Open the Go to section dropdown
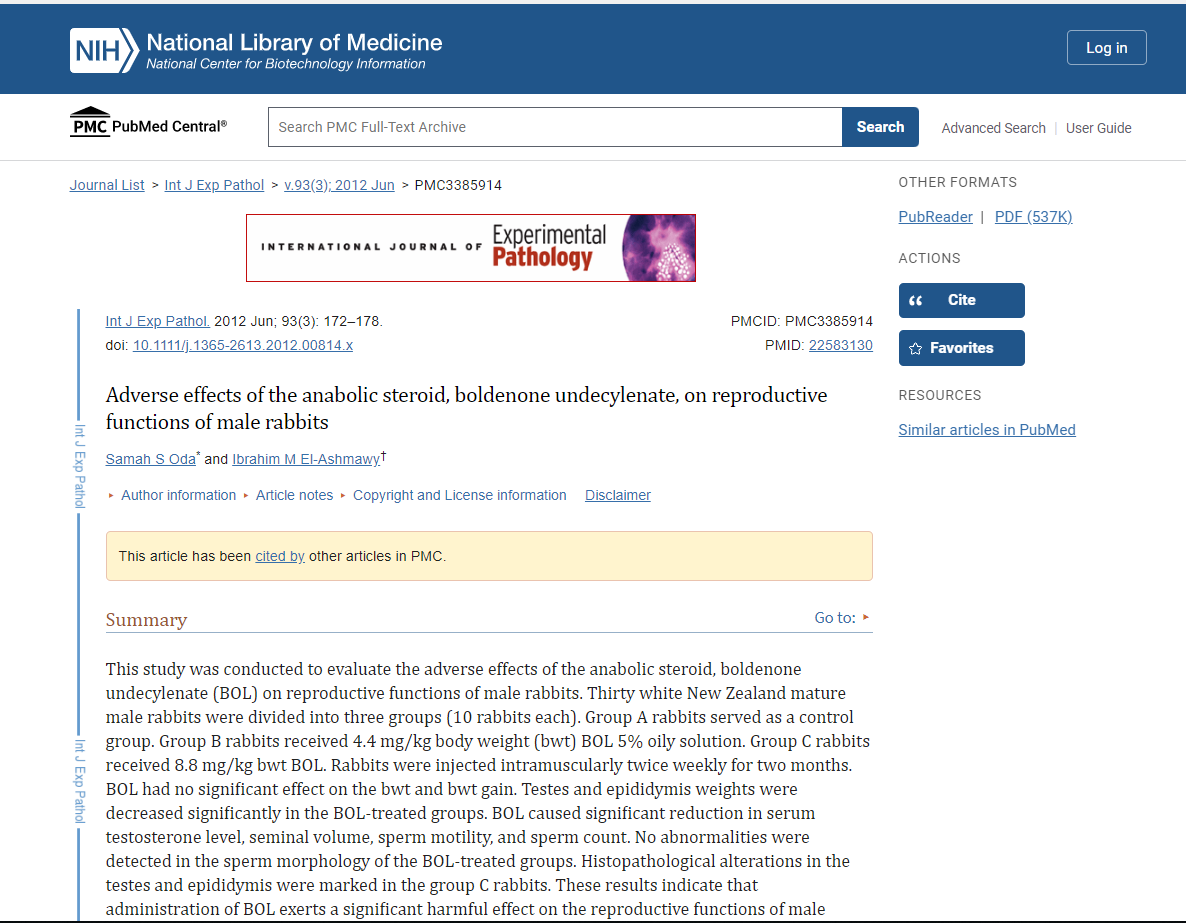The width and height of the screenshot is (1186, 923). pos(842,618)
